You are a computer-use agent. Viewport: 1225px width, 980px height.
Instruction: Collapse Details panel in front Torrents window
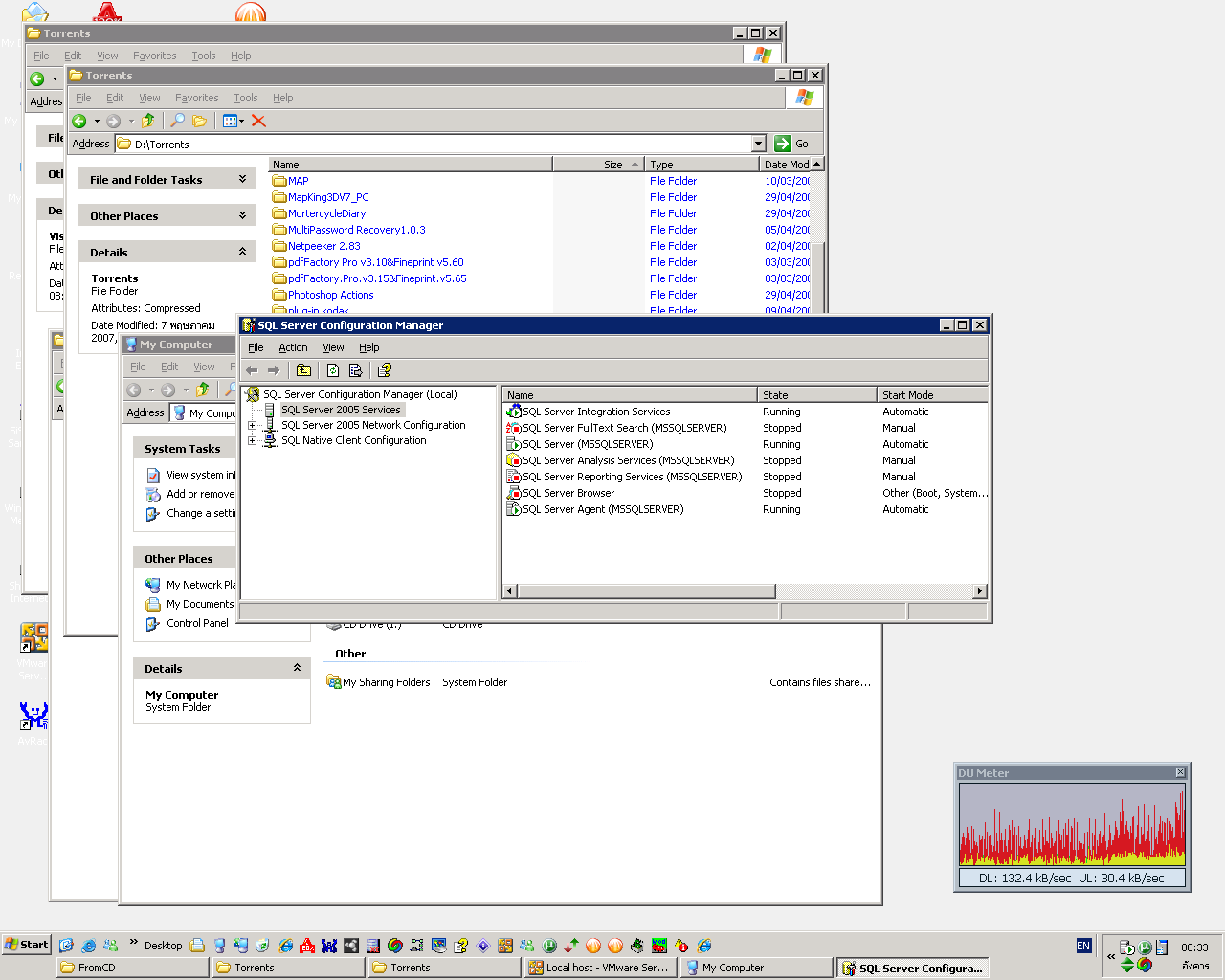tap(242, 252)
